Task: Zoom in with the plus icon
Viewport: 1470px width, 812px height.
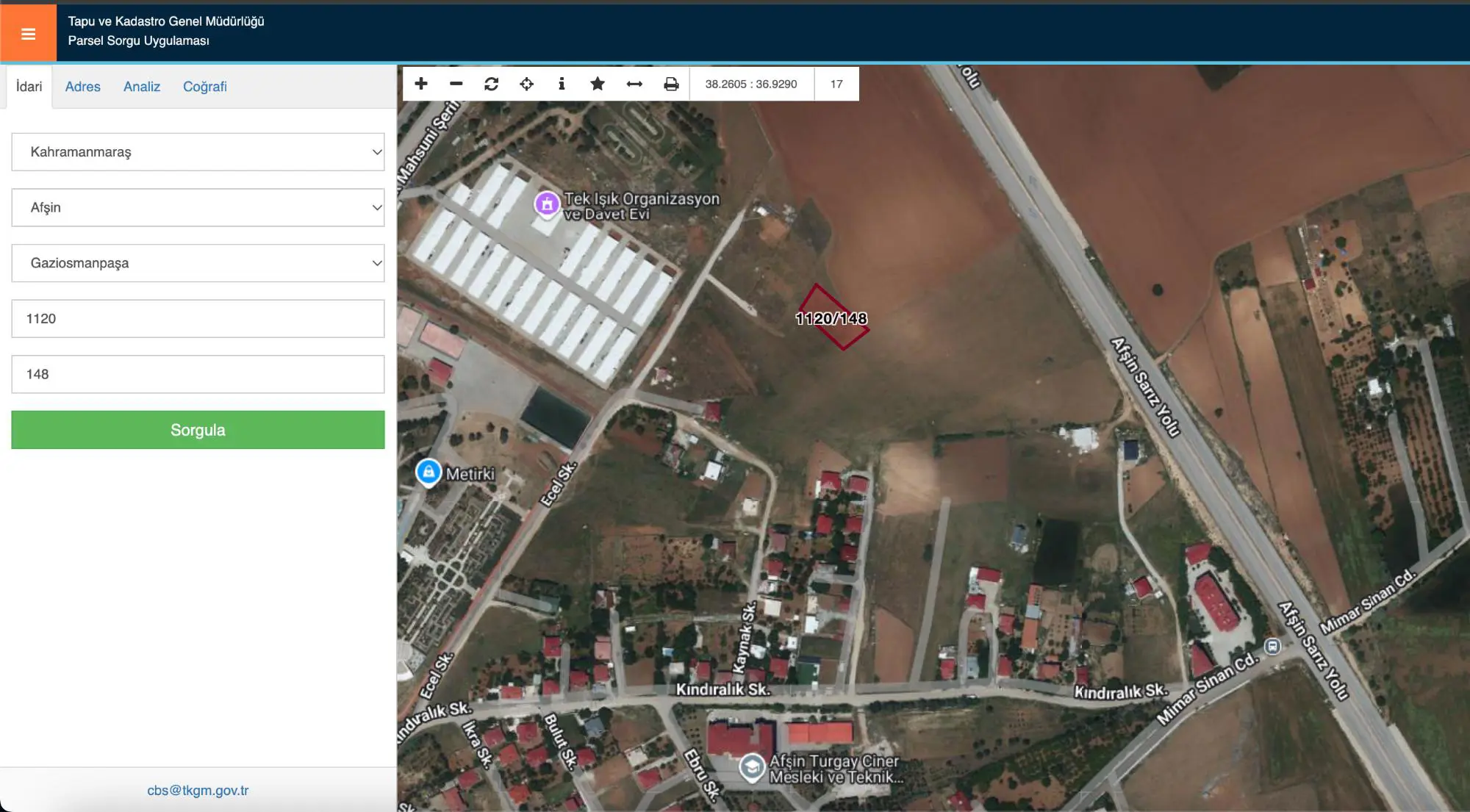Action: [421, 84]
